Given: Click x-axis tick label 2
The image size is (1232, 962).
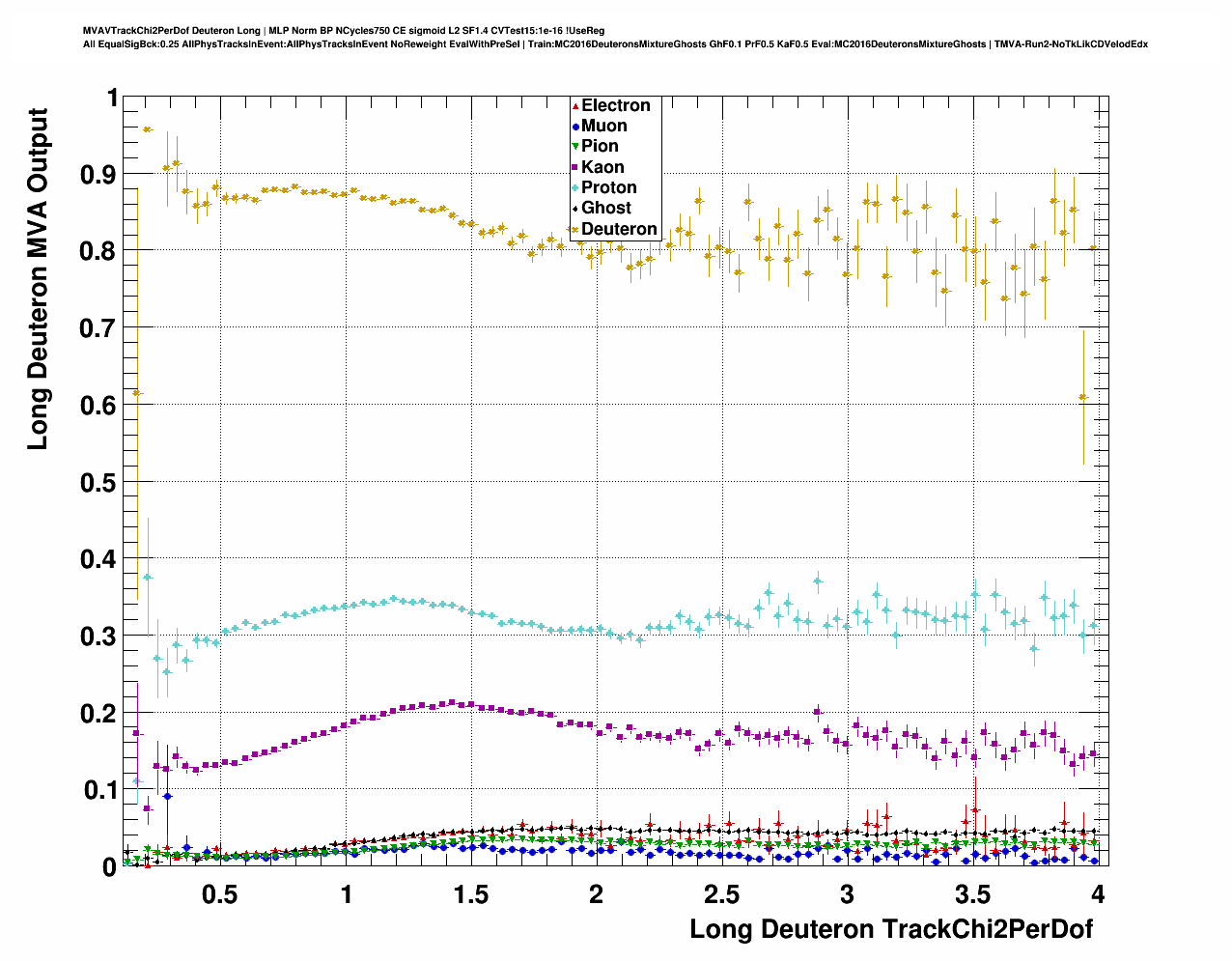Looking at the screenshot, I should coord(596,894).
